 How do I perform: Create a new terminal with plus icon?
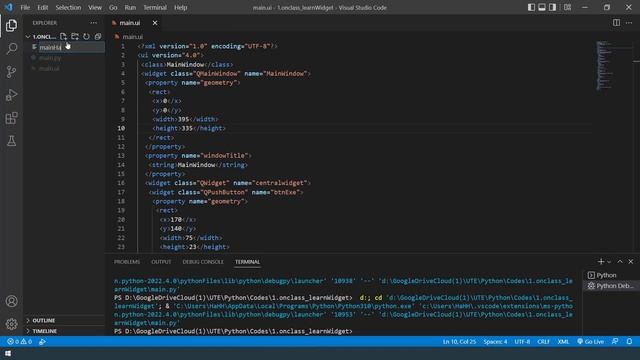(x=601, y=262)
